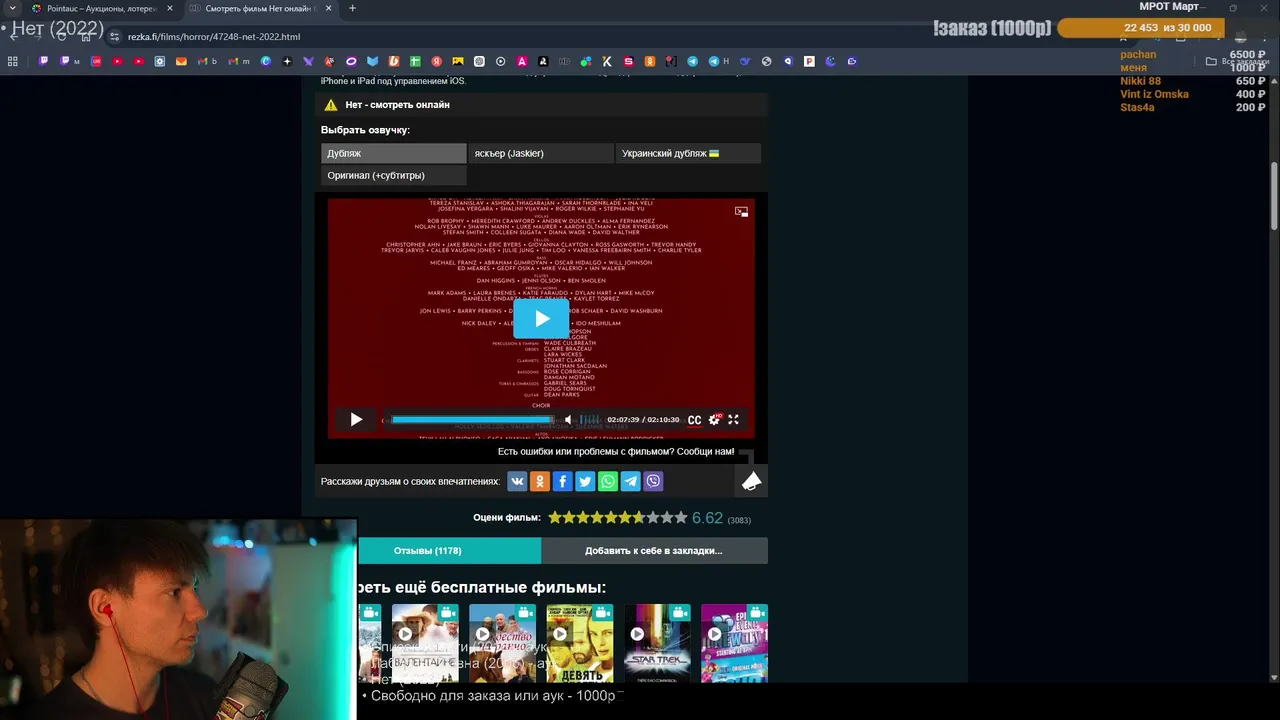Share the film on VK
The width and height of the screenshot is (1280, 720).
(x=517, y=481)
